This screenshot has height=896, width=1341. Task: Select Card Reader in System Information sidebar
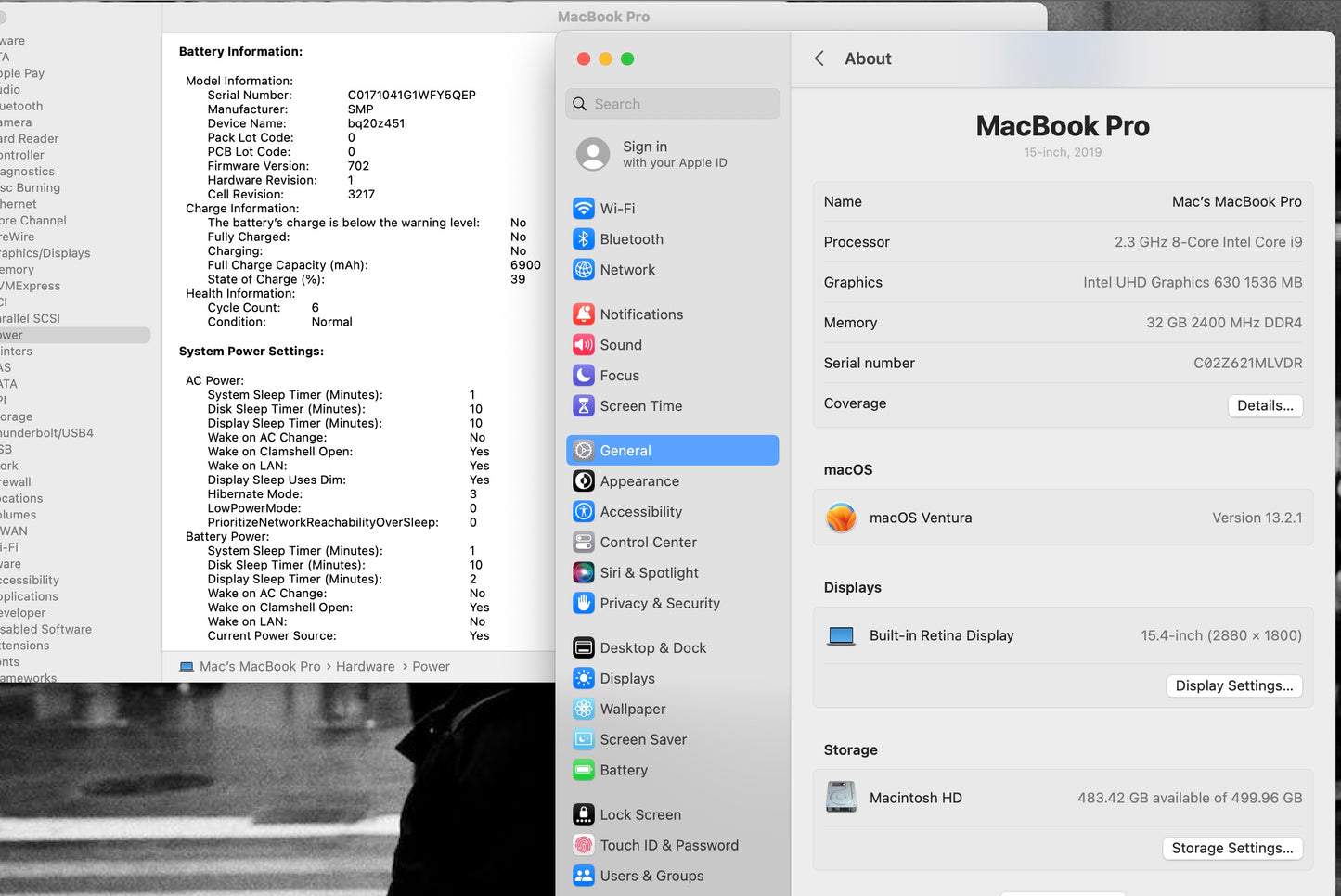click(x=30, y=139)
